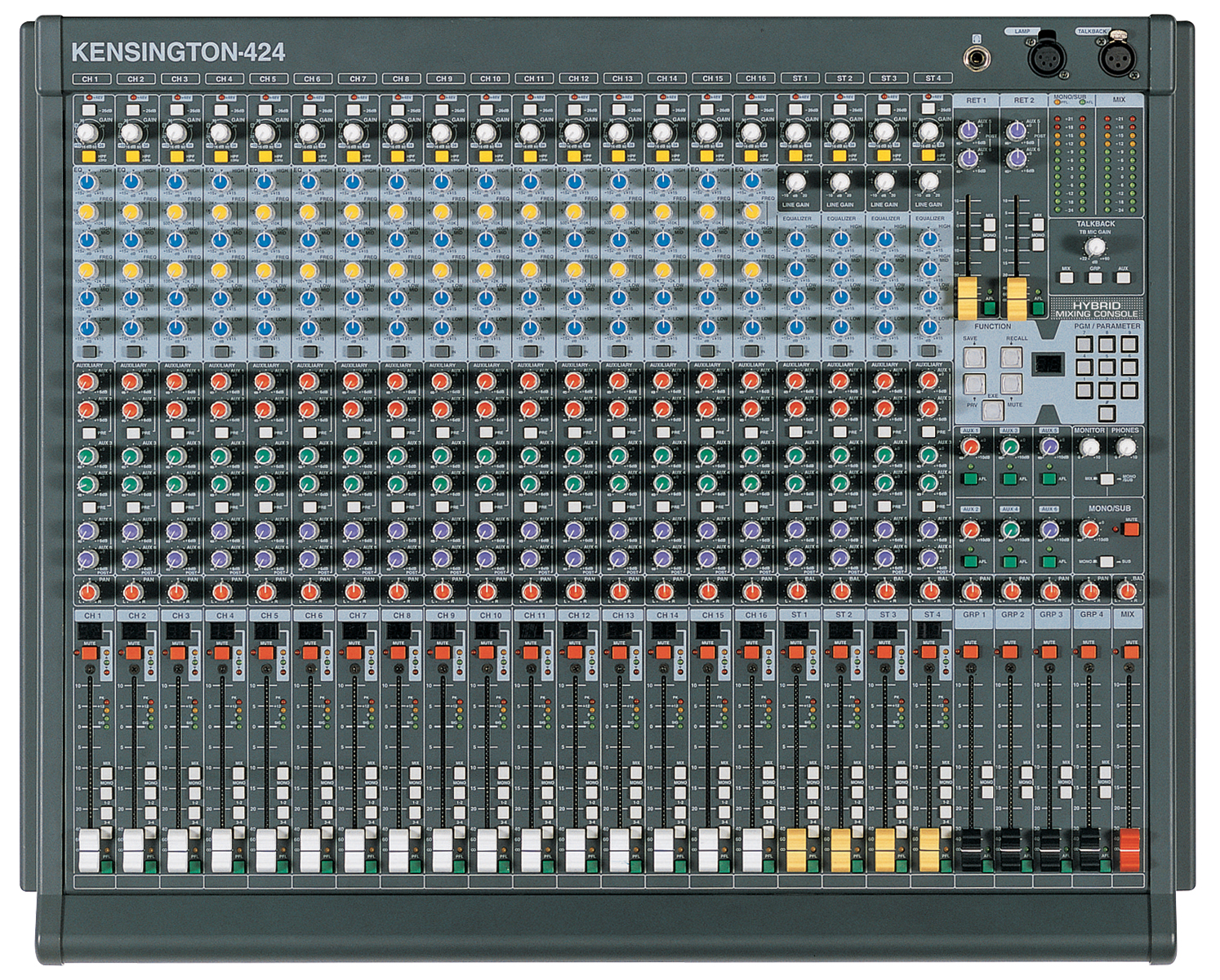The width and height of the screenshot is (1220, 980).
Task: Click the AUX 2 master red knob
Action: 970,529
